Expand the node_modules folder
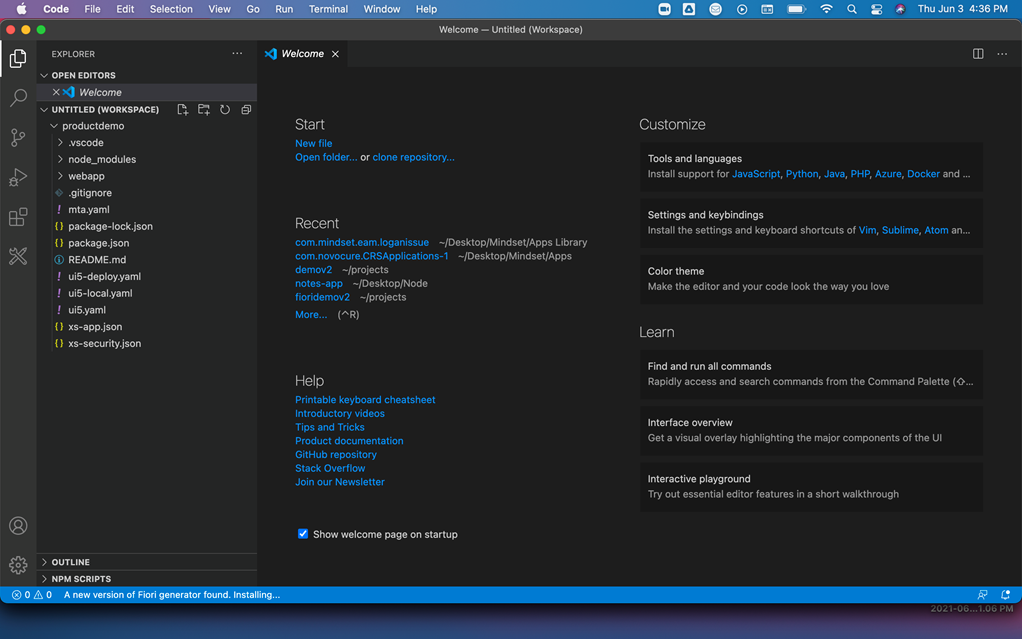 [60, 159]
